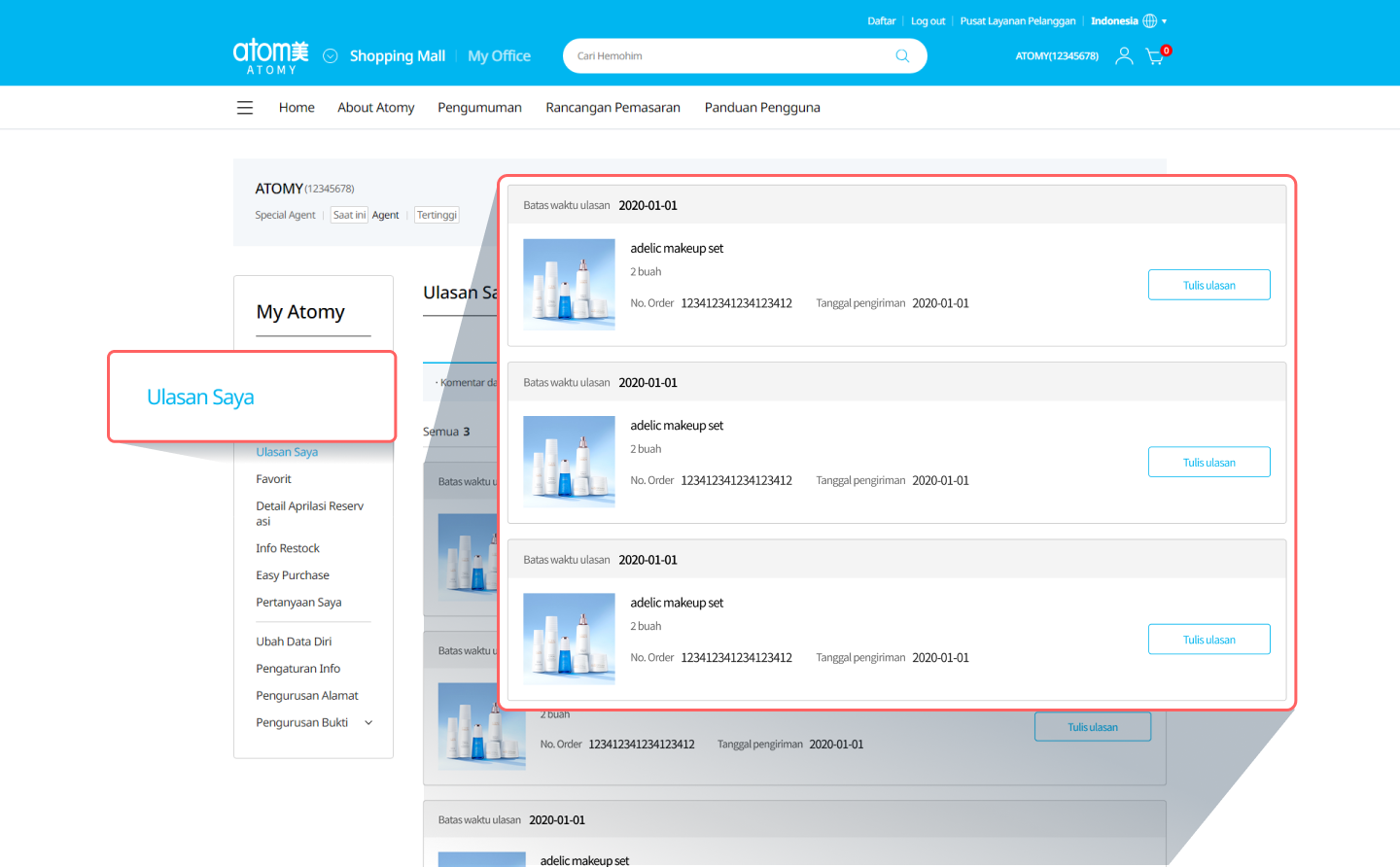Click the Atomy logo in the header
The width and height of the screenshot is (1400, 867).
tap(270, 55)
